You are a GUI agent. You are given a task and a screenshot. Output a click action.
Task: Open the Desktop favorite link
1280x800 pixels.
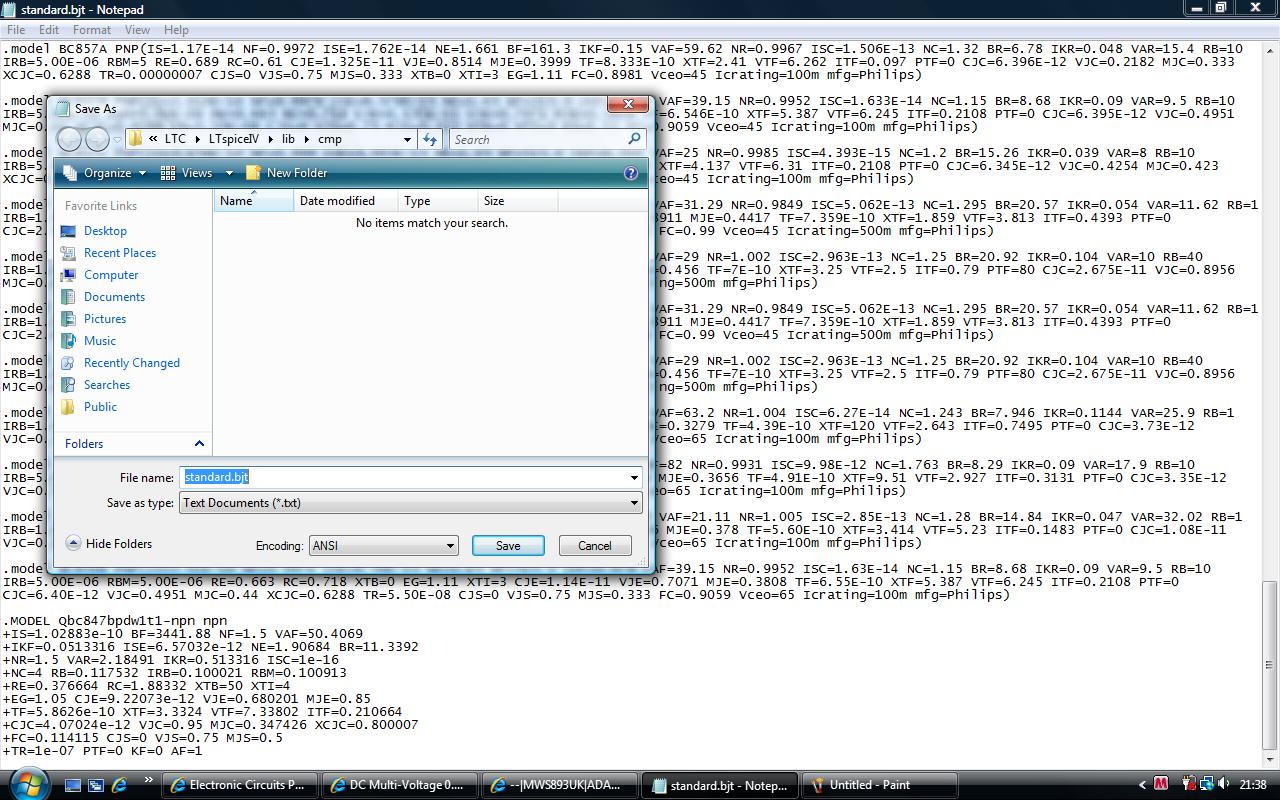pyautogui.click(x=105, y=231)
